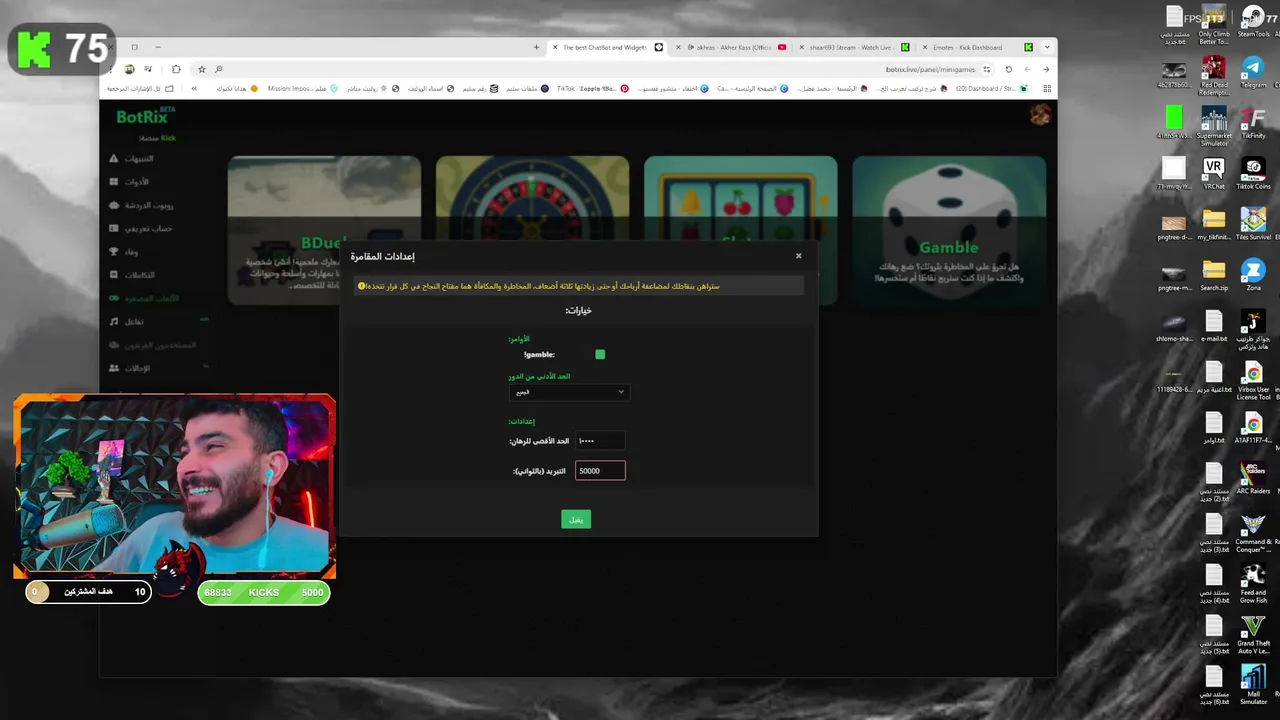Screen dimensions: 1280x720
Task: Click the maximum bet input field
Action: coord(600,441)
